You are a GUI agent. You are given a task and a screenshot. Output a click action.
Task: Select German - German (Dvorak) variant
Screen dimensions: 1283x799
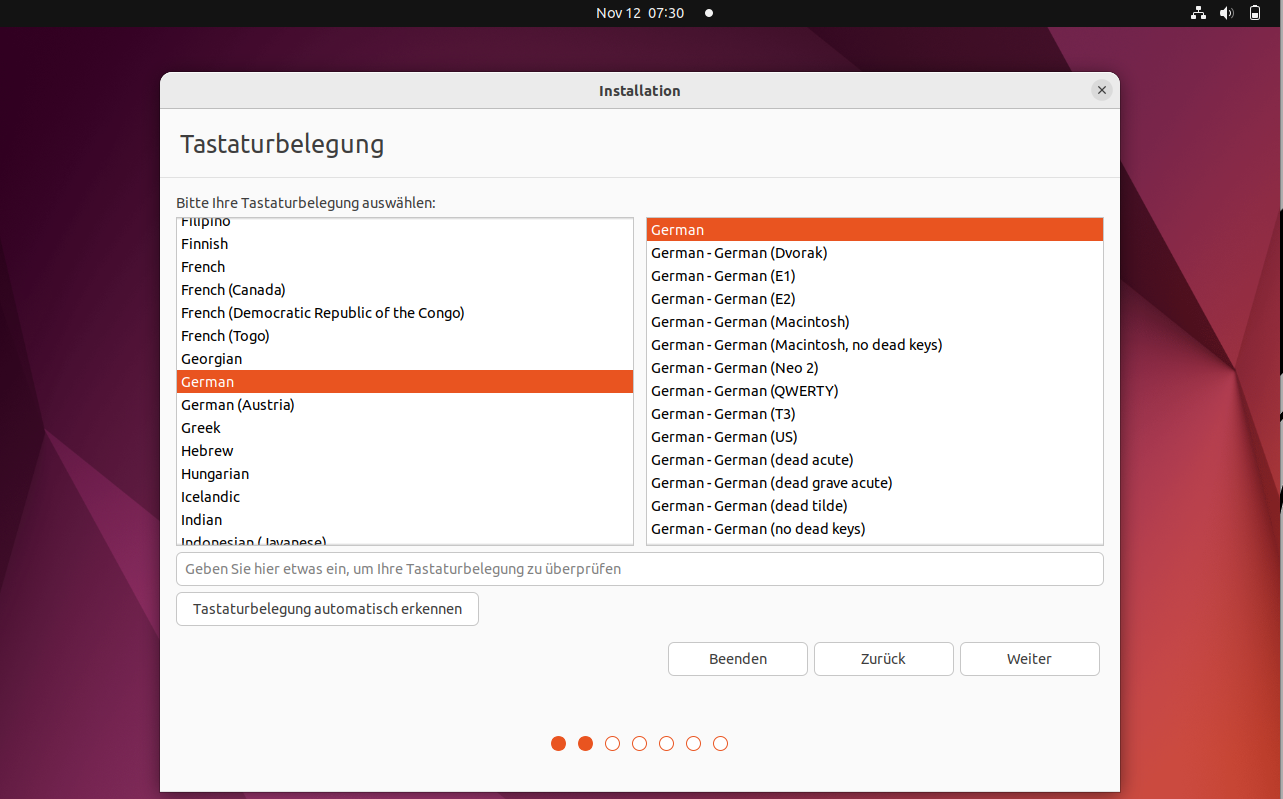click(739, 253)
